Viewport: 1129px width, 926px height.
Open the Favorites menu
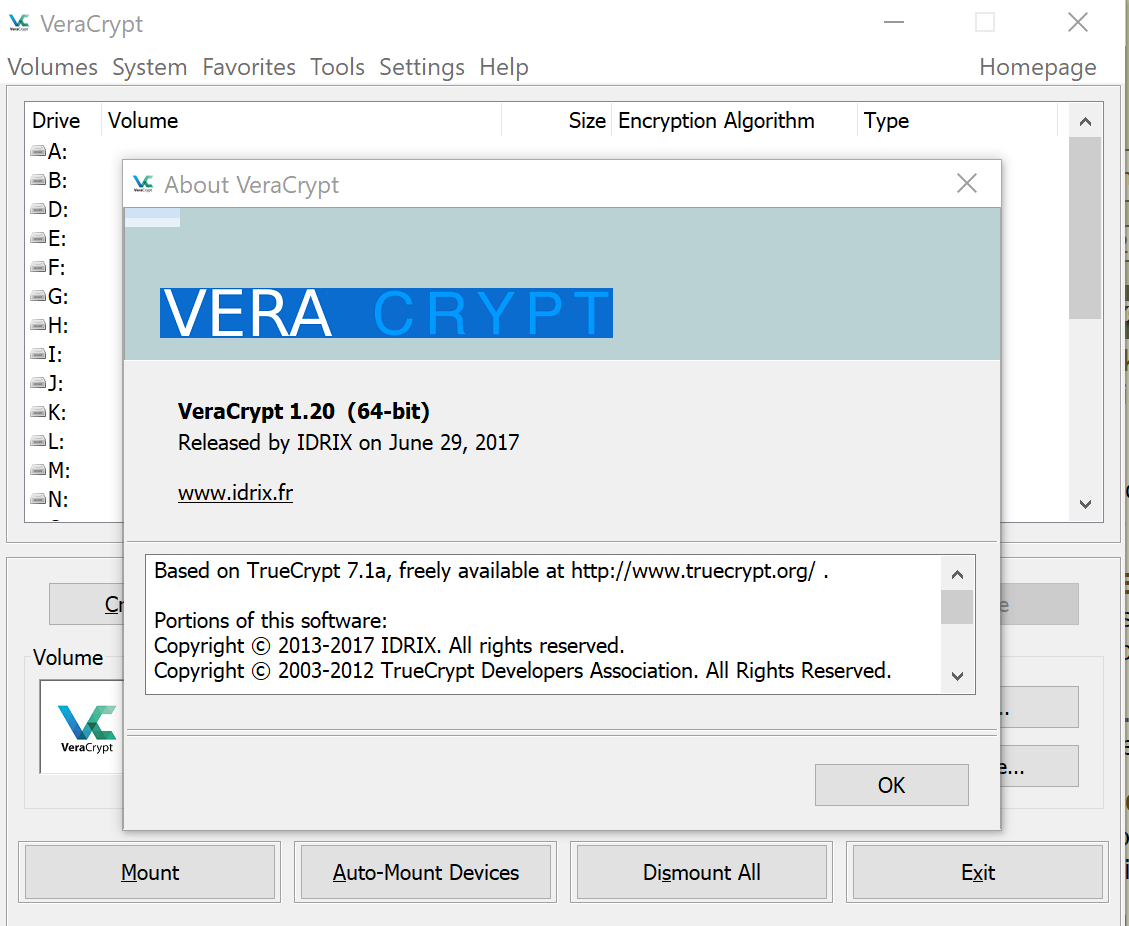(x=249, y=67)
